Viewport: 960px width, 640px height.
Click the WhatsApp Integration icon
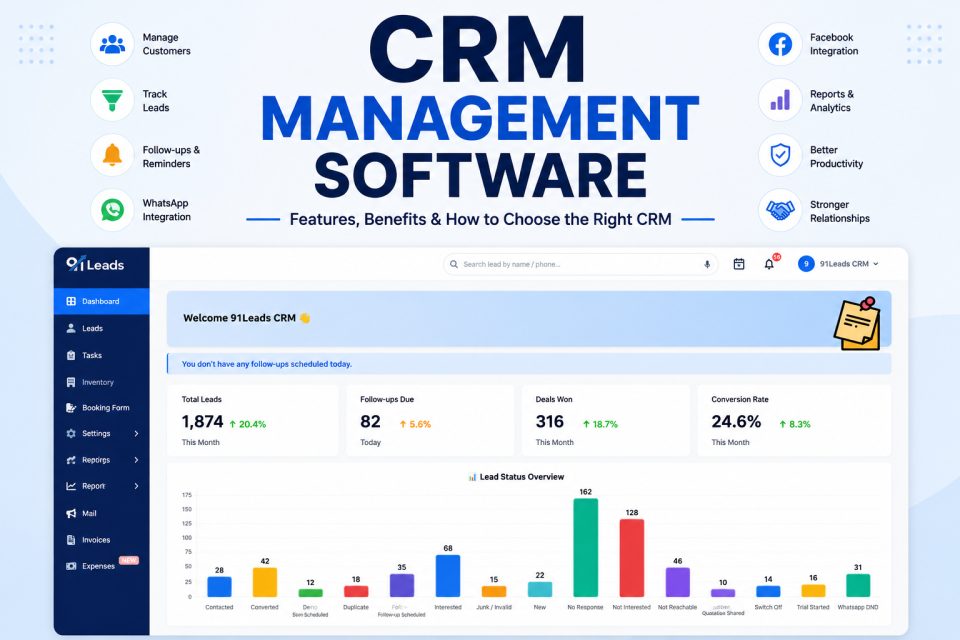pos(112,210)
